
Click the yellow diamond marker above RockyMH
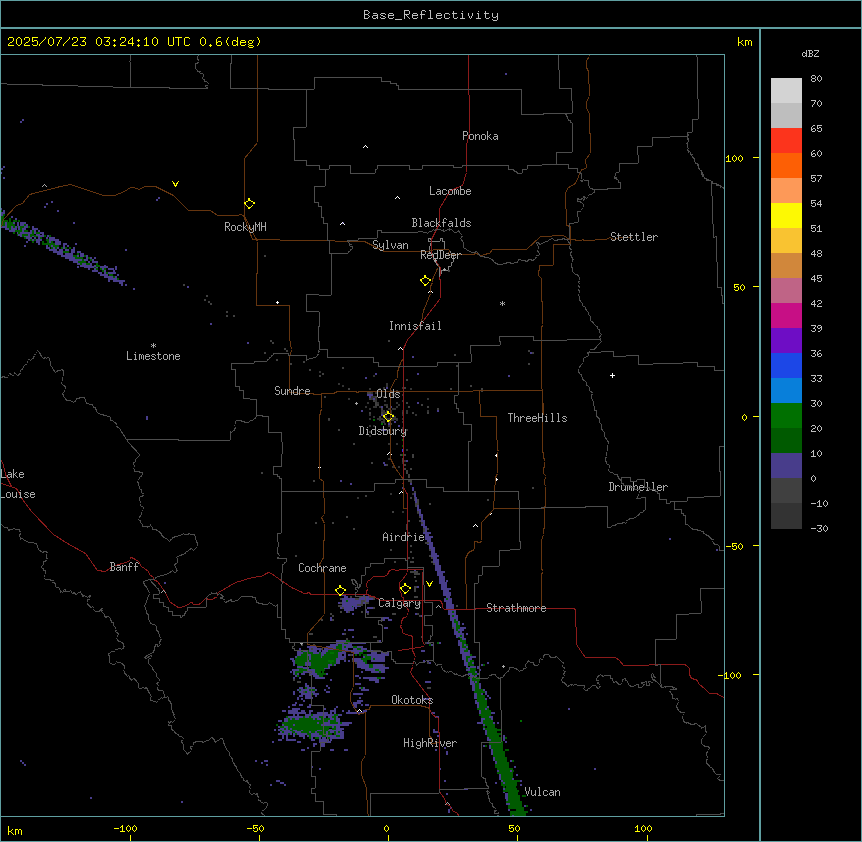pyautogui.click(x=249, y=203)
